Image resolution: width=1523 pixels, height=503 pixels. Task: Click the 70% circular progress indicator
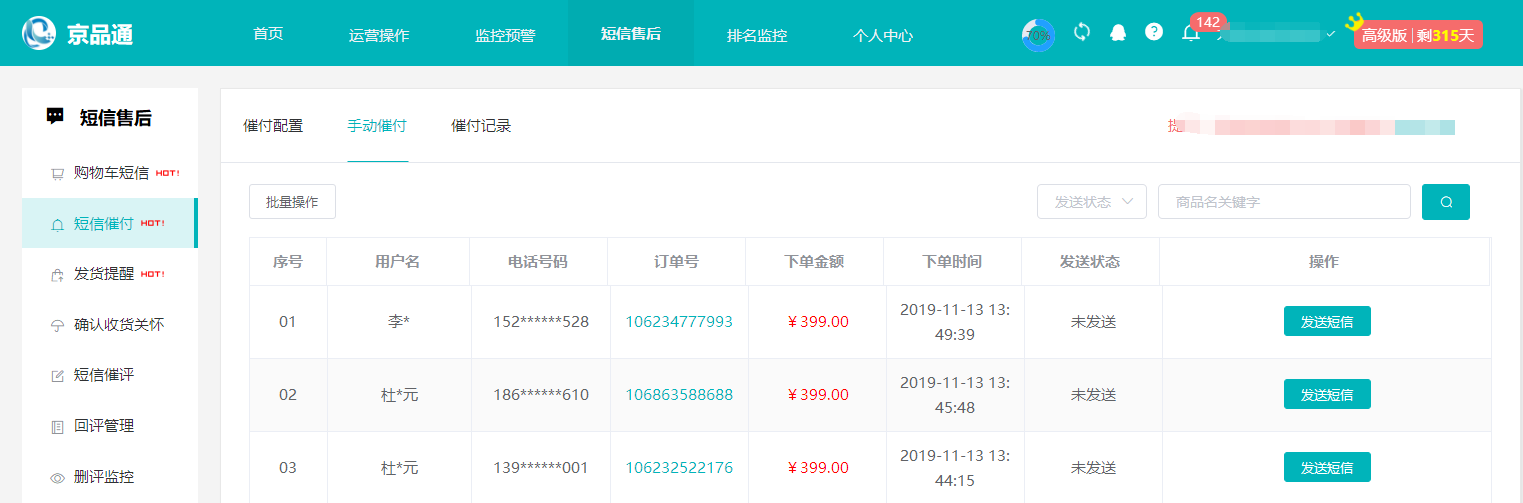(1038, 35)
